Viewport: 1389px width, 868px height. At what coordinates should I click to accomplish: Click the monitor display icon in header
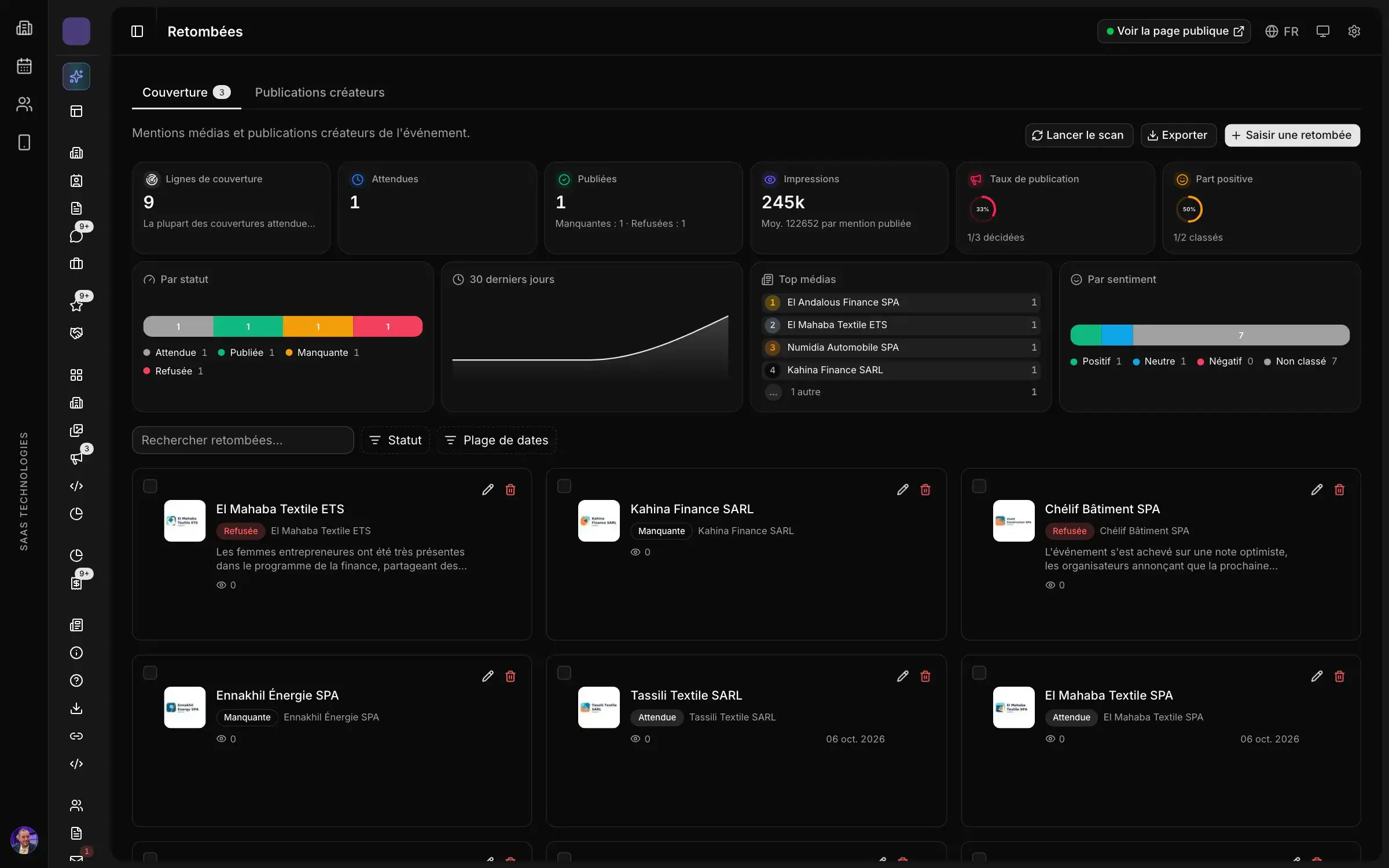(1322, 31)
